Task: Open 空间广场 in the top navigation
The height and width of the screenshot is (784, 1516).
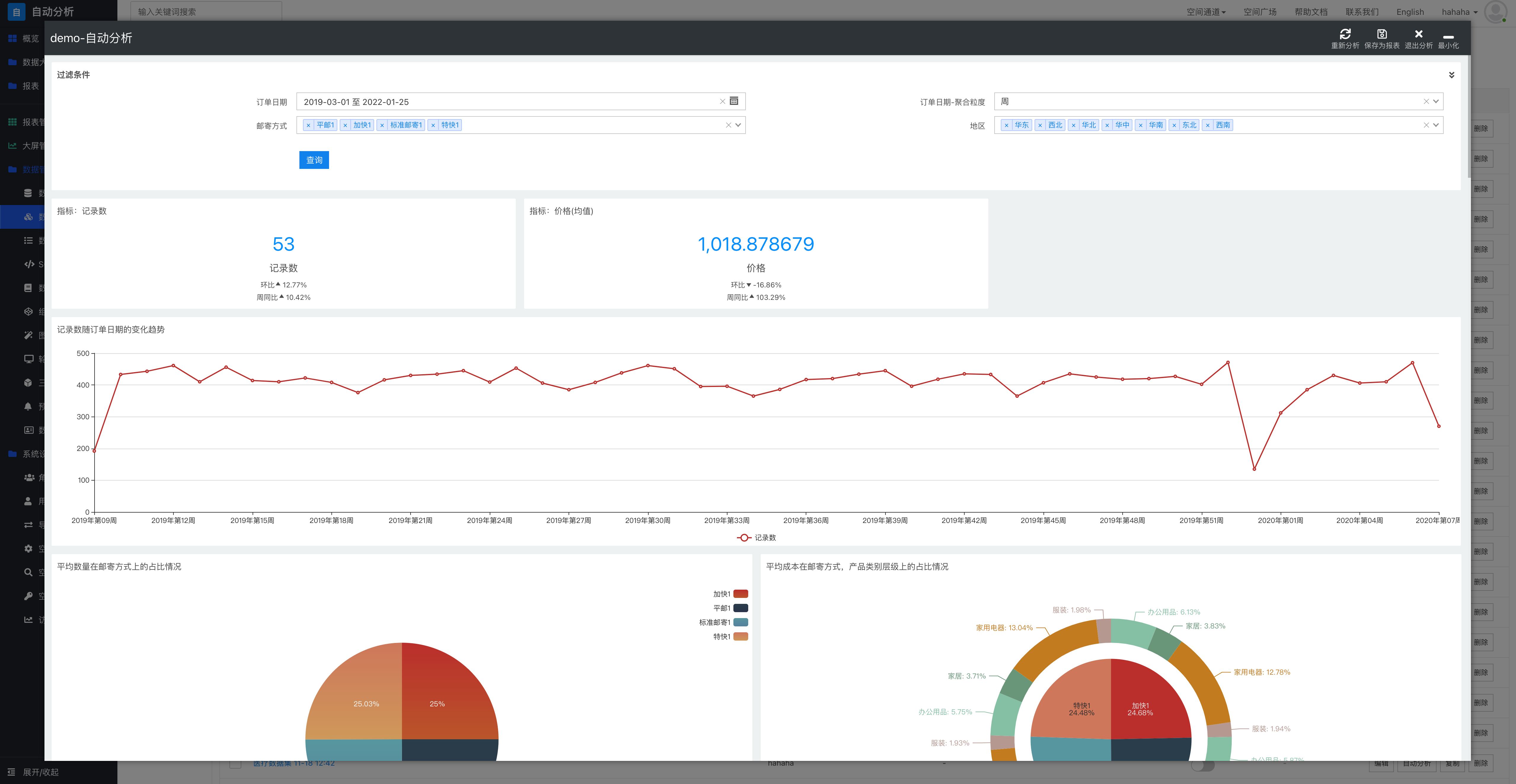Action: pos(1260,12)
